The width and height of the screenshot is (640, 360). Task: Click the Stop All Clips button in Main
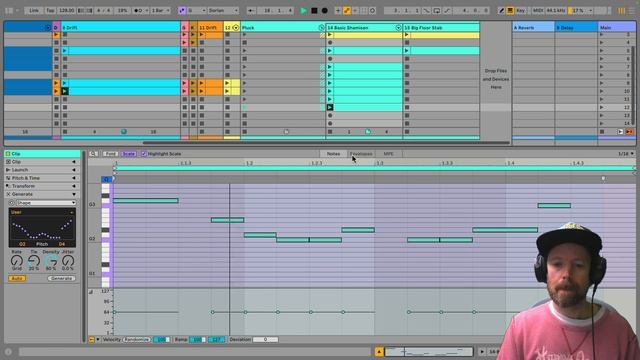602,132
